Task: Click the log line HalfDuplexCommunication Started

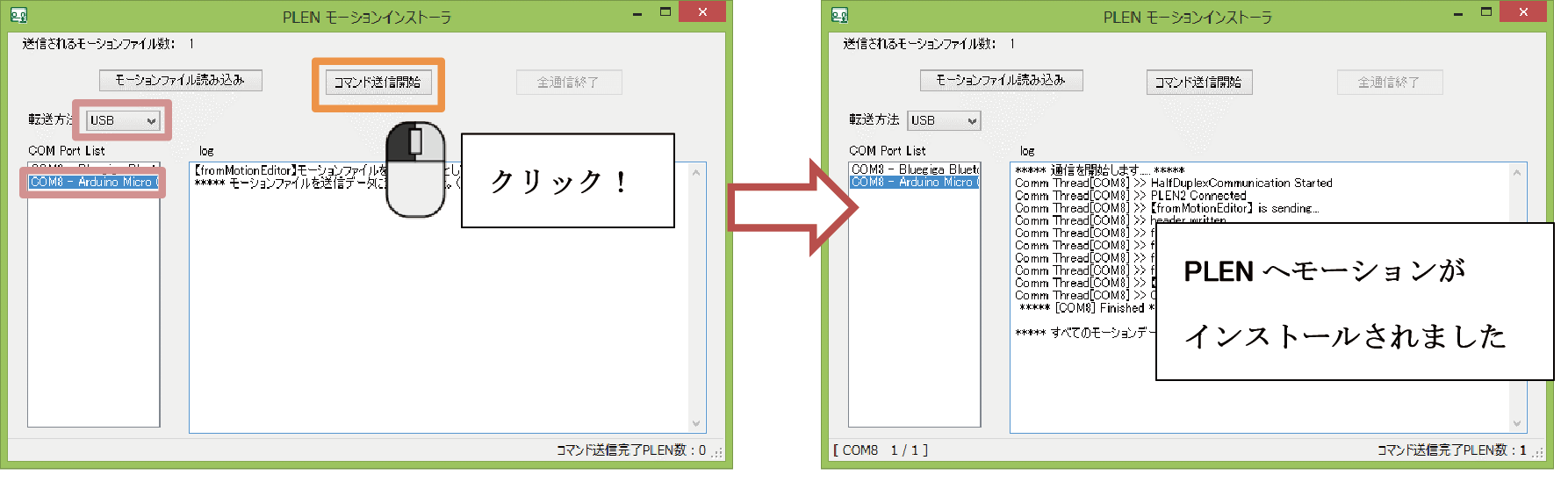Action: pyautogui.click(x=1174, y=183)
